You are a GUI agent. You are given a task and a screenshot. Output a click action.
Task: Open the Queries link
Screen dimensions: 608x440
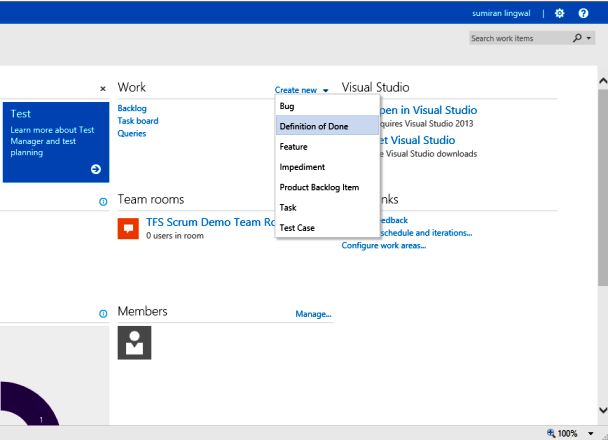(132, 133)
